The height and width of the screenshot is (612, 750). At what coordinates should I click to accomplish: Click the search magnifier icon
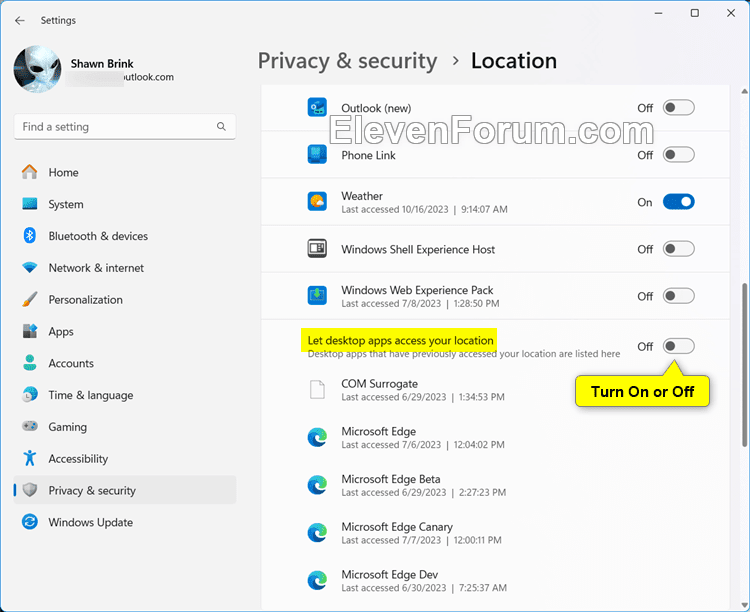pos(221,126)
